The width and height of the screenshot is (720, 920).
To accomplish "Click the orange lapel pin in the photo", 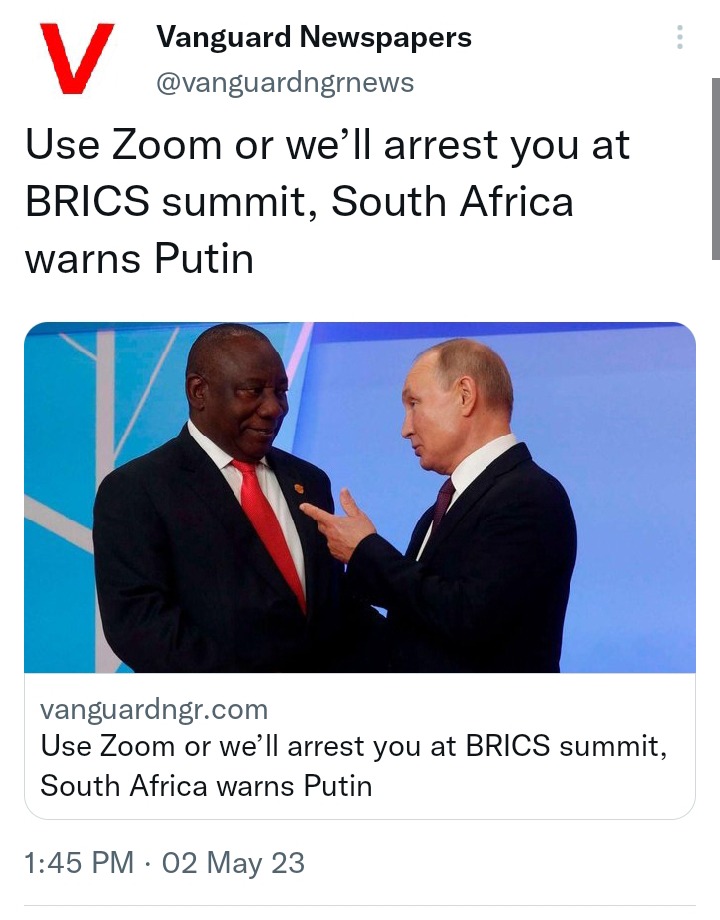I will point(298,488).
